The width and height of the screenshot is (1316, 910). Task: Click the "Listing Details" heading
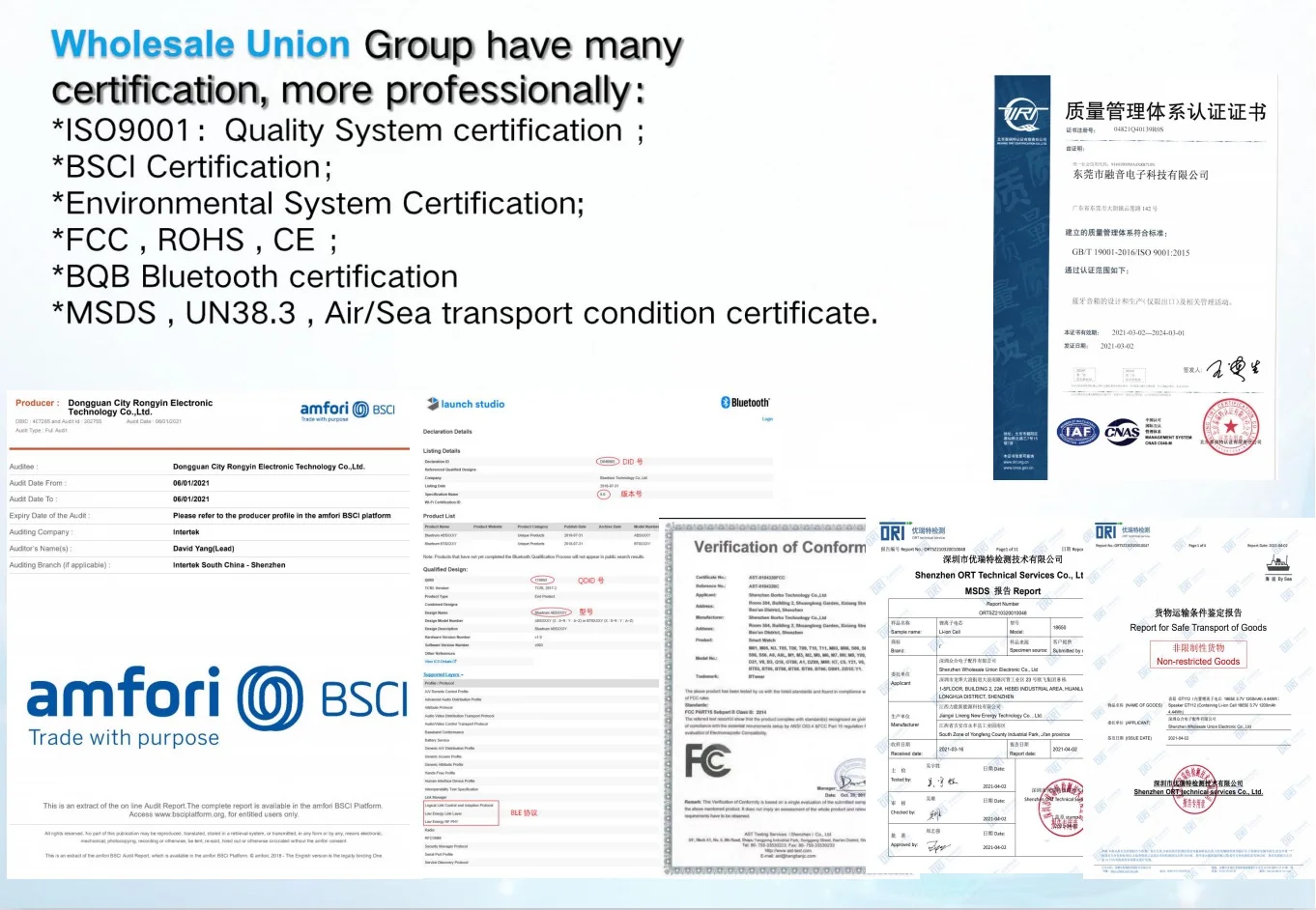click(442, 451)
